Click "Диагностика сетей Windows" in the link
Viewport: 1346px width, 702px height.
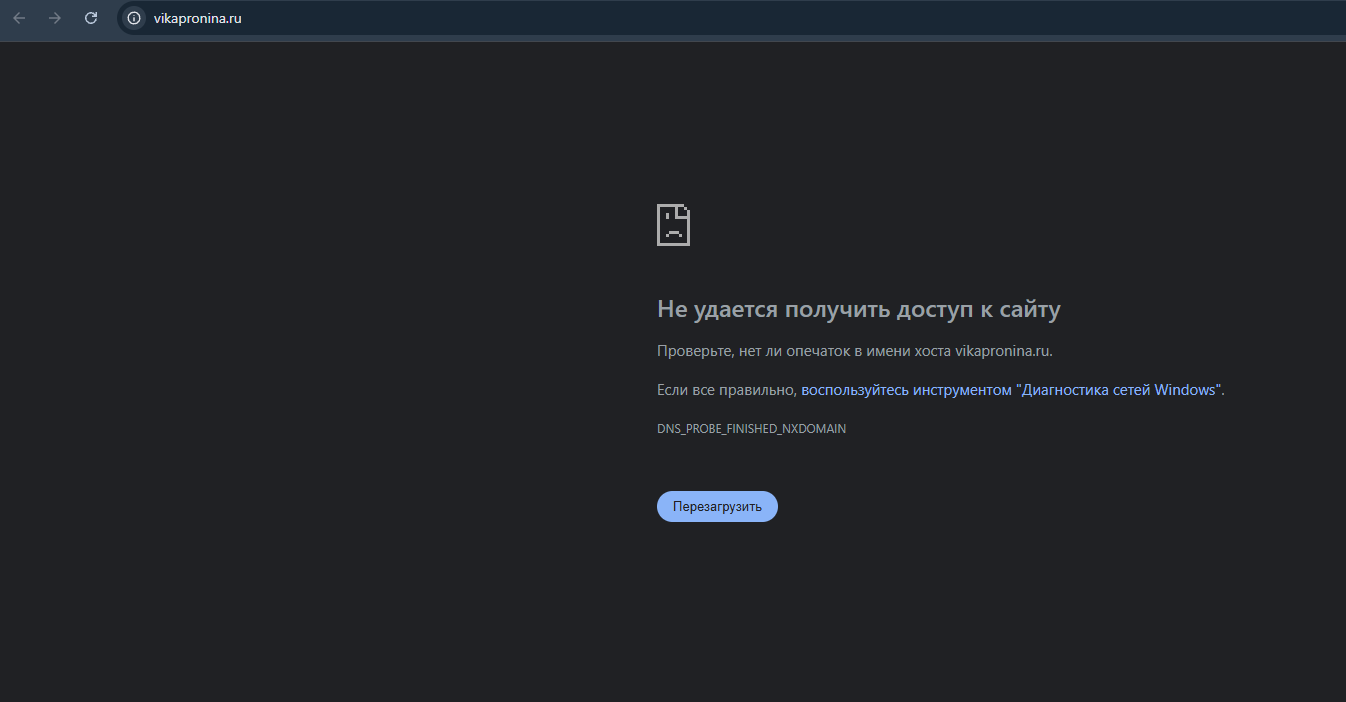1118,390
